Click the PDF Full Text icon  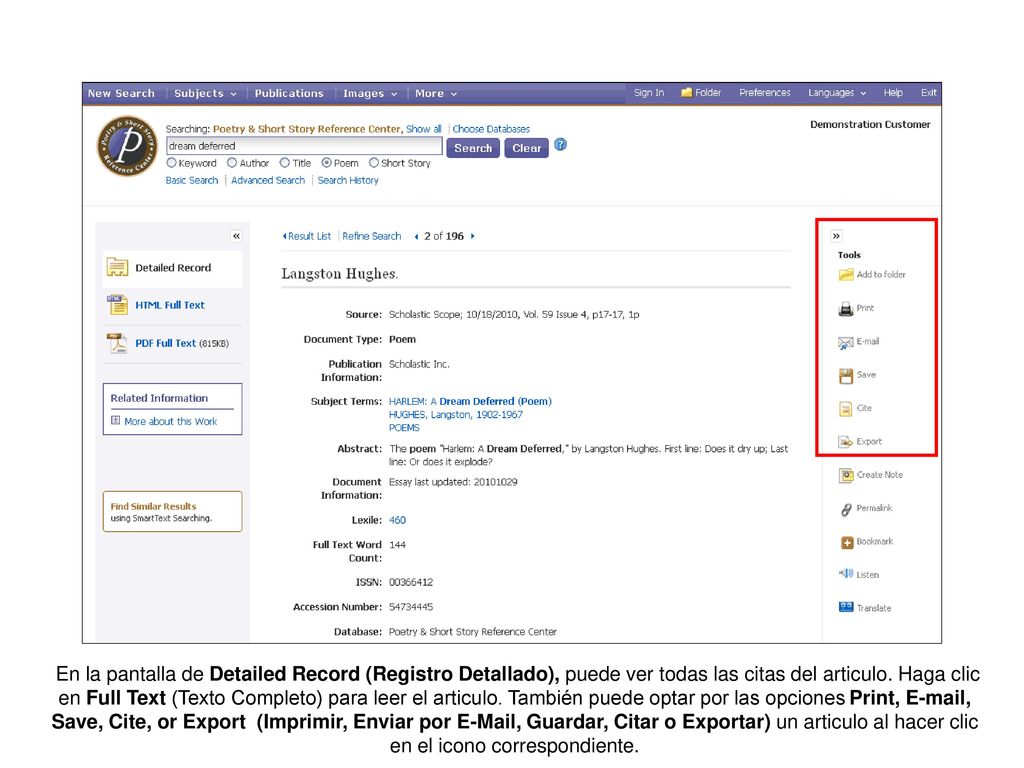coord(118,343)
